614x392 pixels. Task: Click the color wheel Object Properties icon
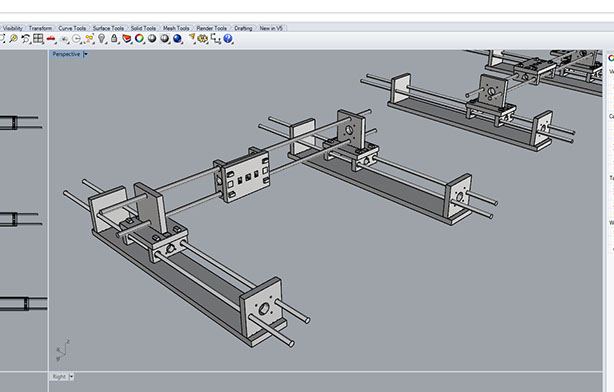139,39
